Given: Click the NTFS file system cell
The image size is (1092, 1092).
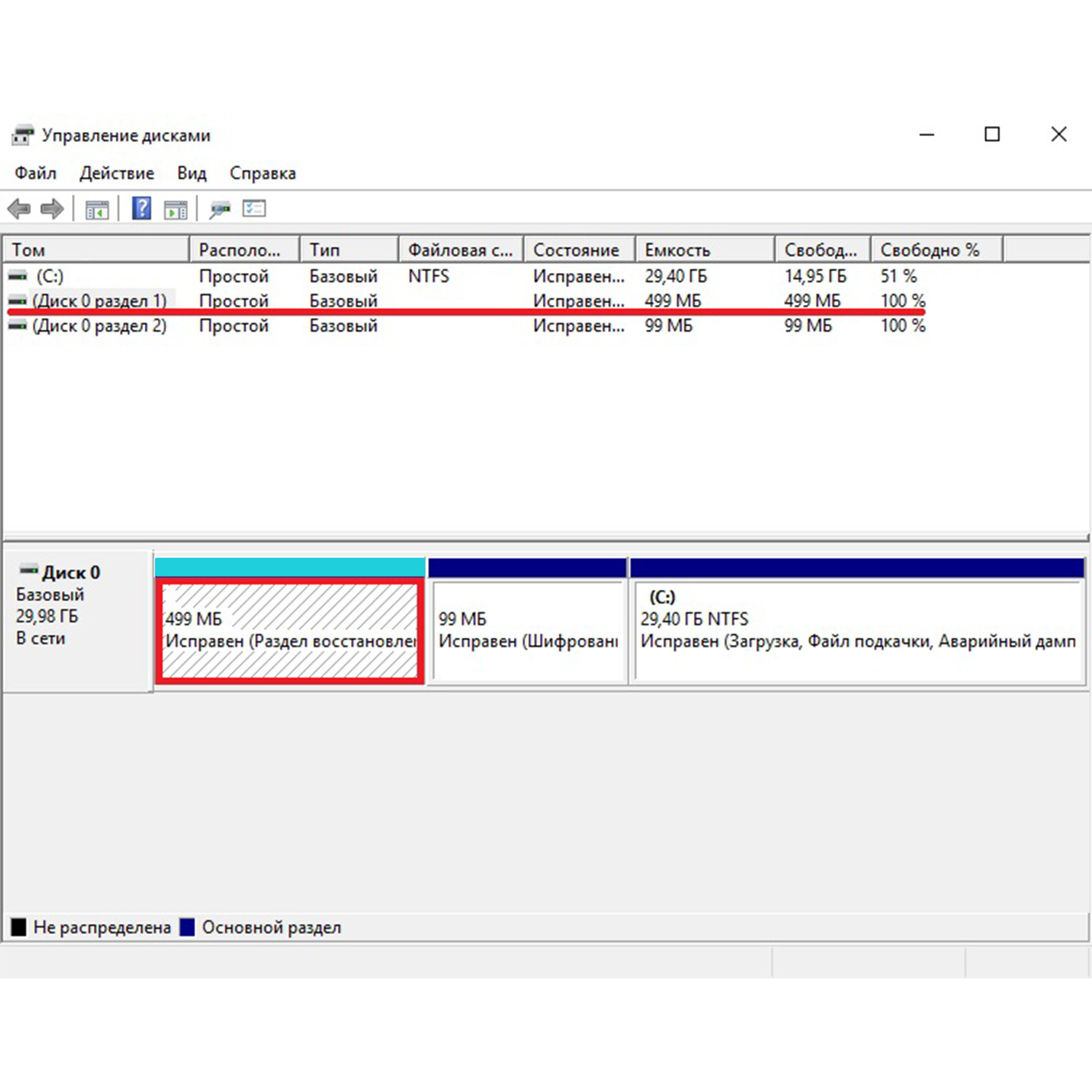Looking at the screenshot, I should pos(429,277).
